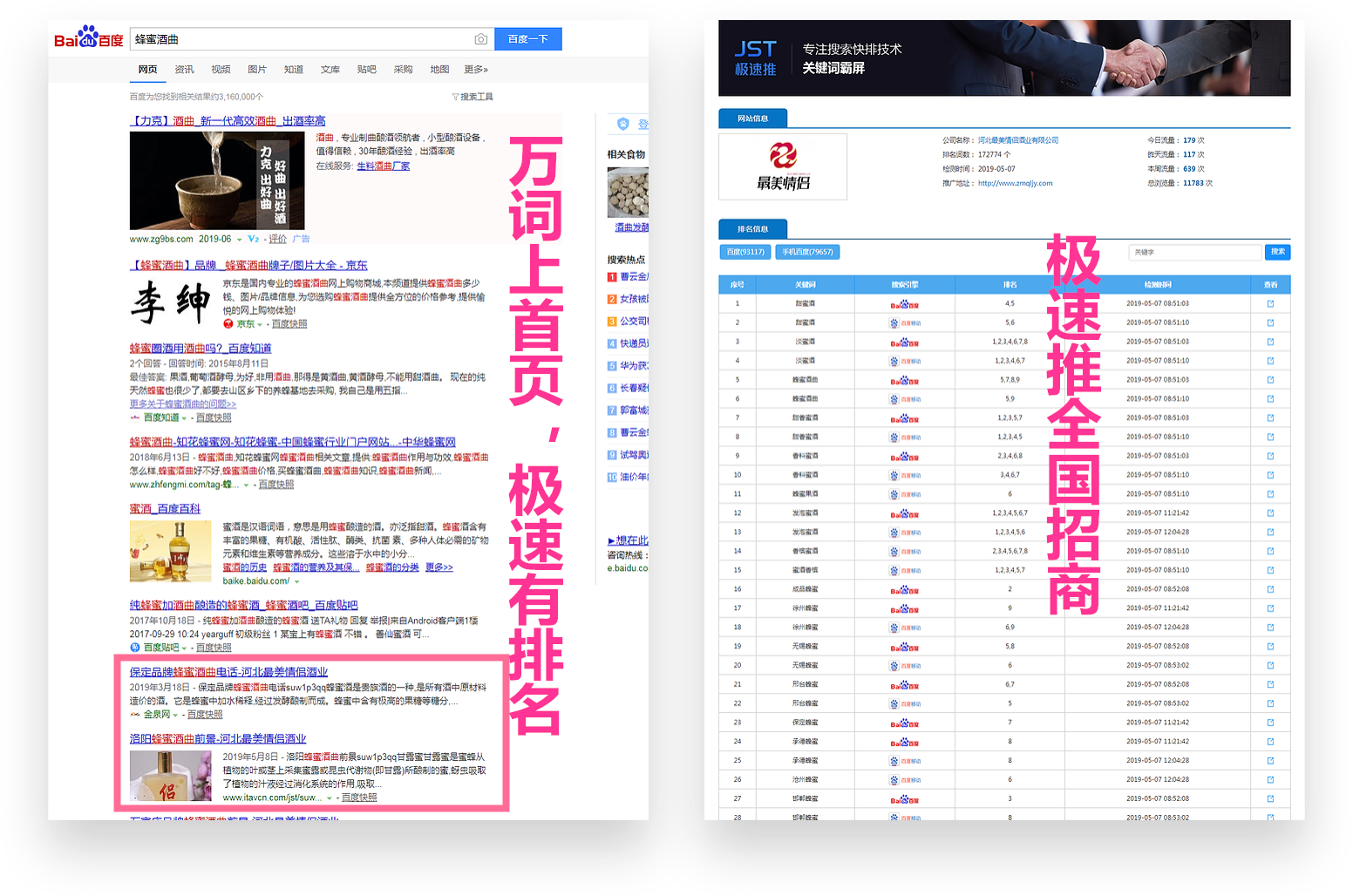1353x896 pixels.
Task: Open the view icon for ranking row 20
Action: point(1270,665)
